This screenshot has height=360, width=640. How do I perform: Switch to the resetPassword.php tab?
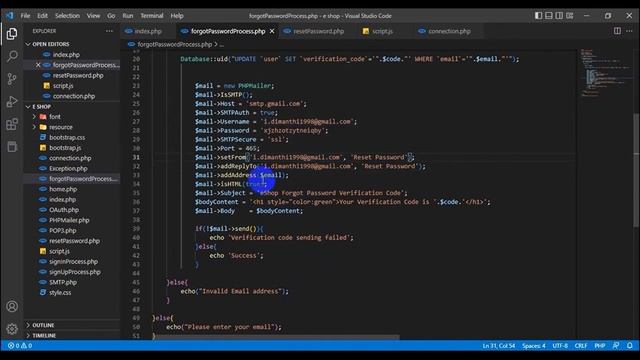click(318, 31)
